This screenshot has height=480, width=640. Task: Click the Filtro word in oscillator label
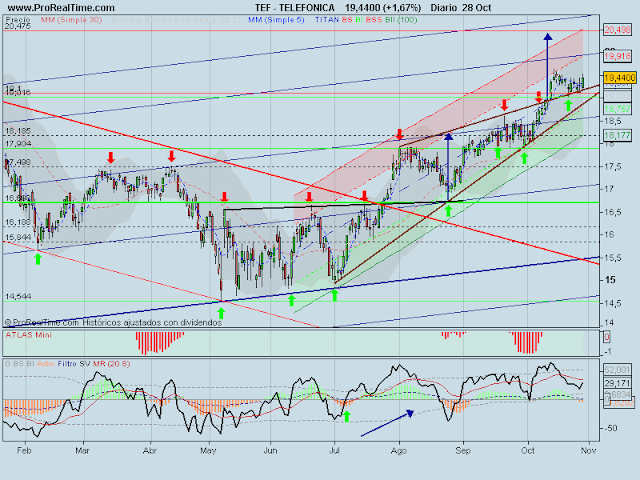pyautogui.click(x=67, y=364)
